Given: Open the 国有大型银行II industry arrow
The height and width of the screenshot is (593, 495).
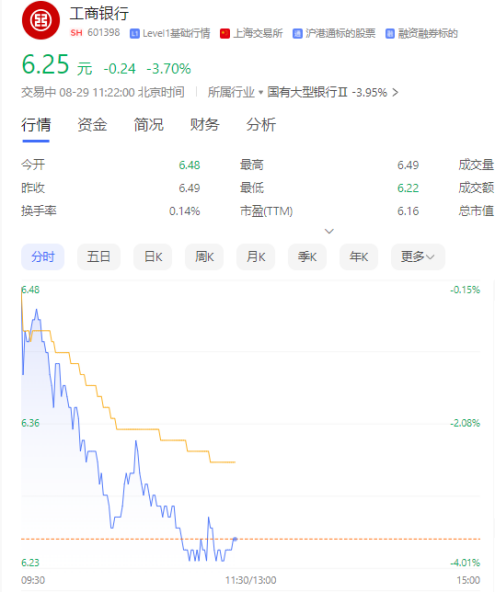Looking at the screenshot, I should [x=395, y=92].
